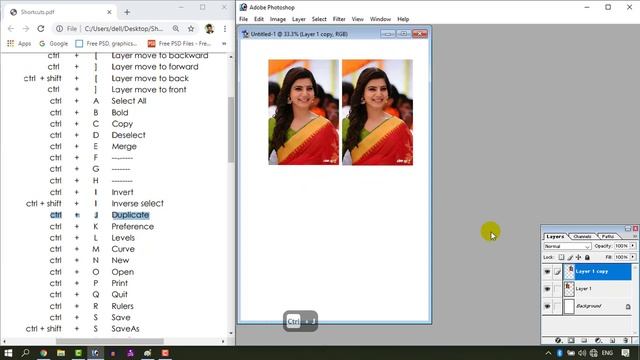Open new tab in Chrome
Viewport: 640px width, 360px height.
pos(127,12)
